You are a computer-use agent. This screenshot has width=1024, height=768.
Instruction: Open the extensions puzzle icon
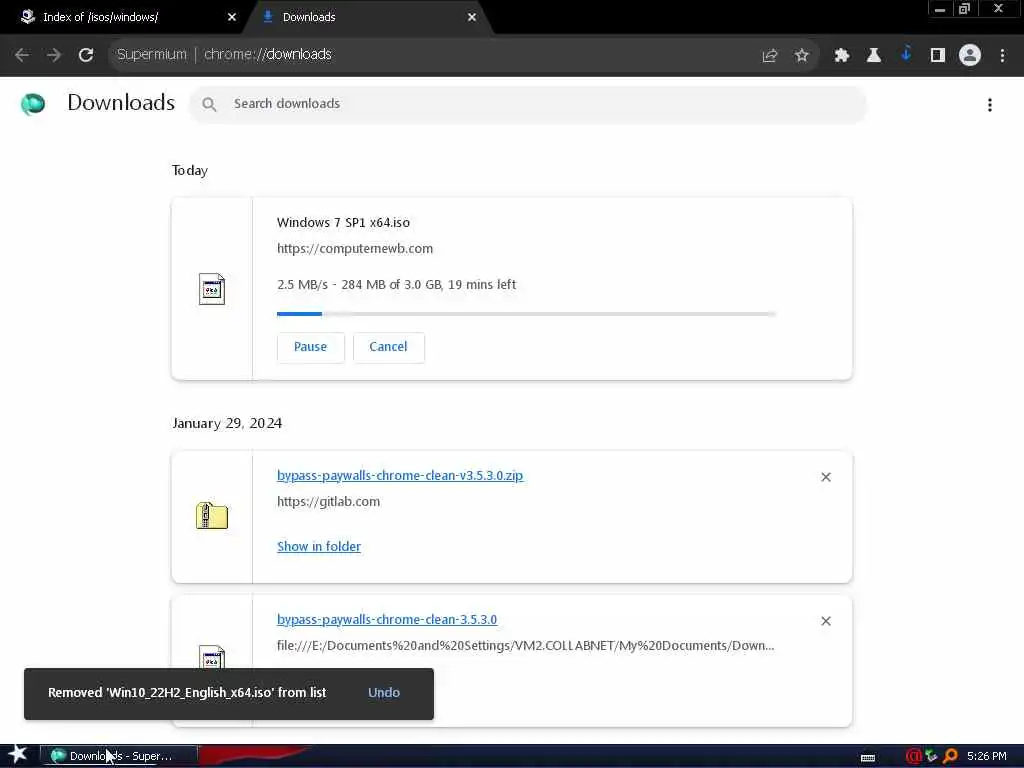[842, 56]
